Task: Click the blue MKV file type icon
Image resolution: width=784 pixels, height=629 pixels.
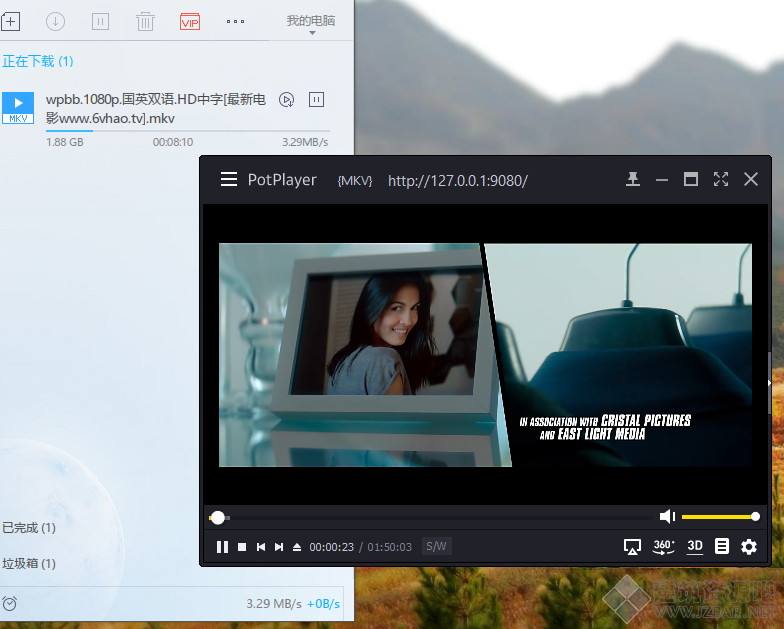Action: coord(18,108)
